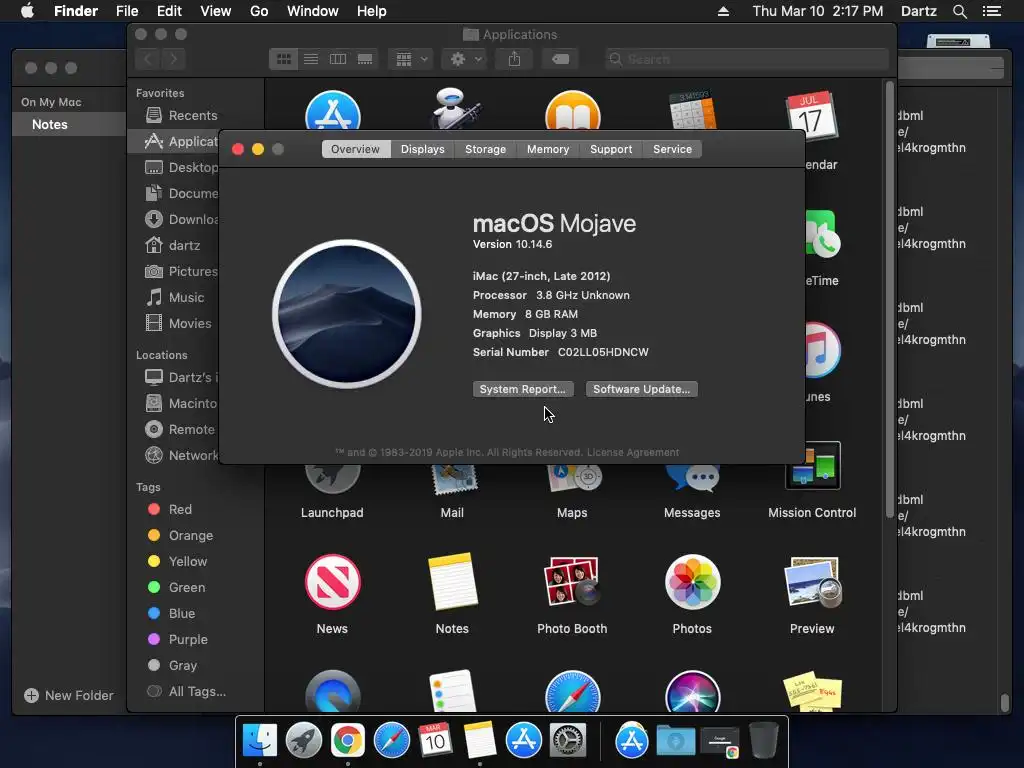Switch Finder to column view
The image size is (1024, 768).
(338, 59)
